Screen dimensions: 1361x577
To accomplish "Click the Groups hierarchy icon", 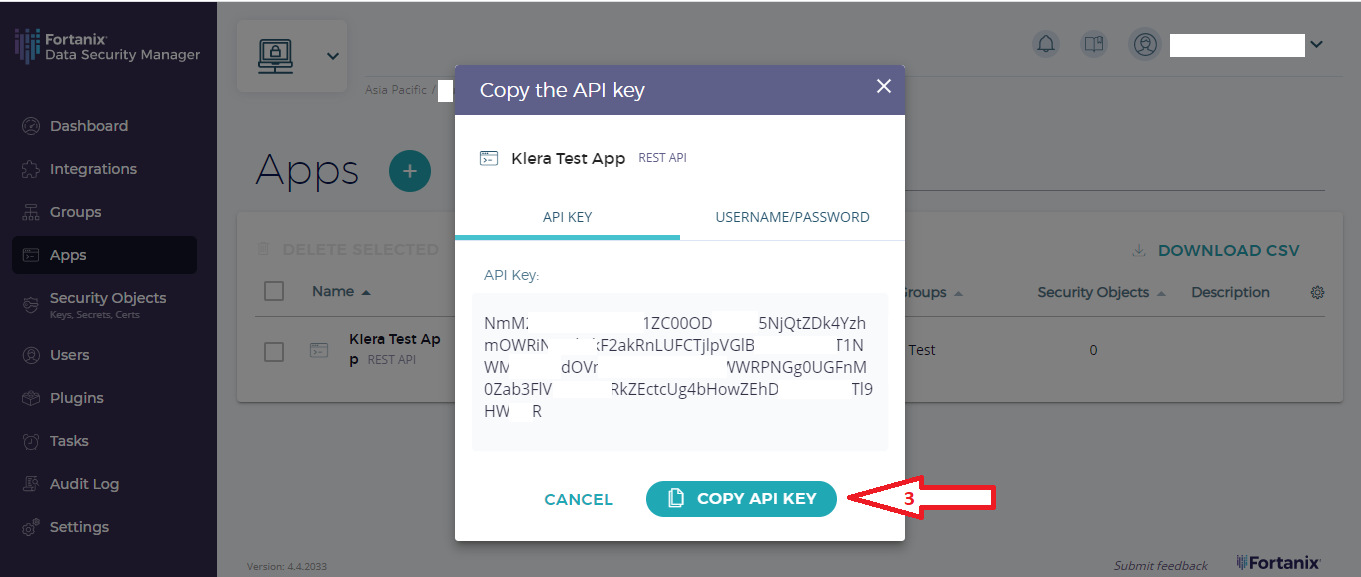I will pyautogui.click(x=31, y=212).
